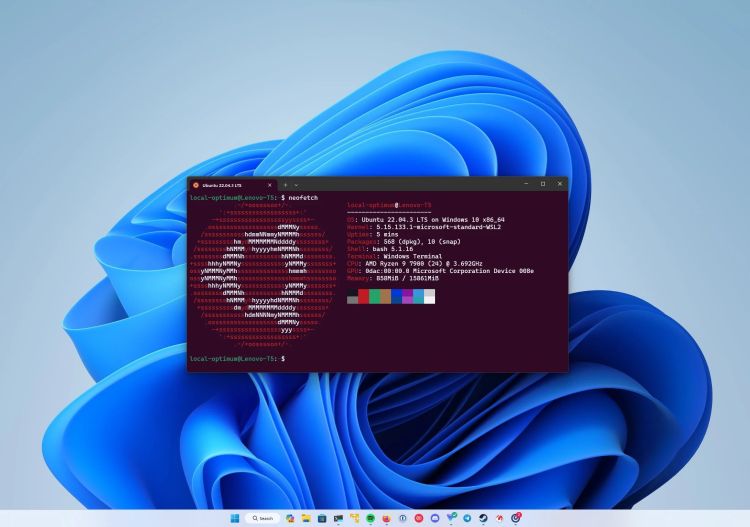
Task: Close the Ubuntu 22.04.3 LTS tab
Action: coord(270,185)
